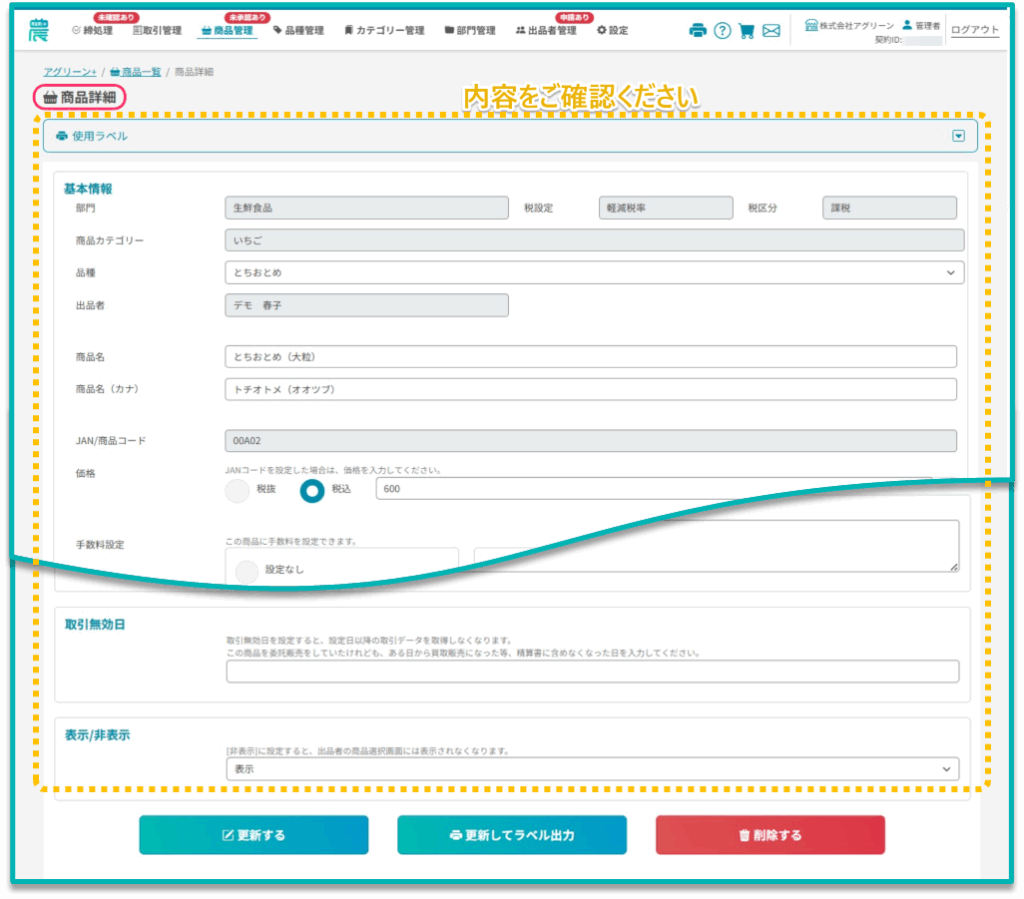1024x899 pixels.
Task: Choose the 設定なし fee option
Action: point(246,570)
